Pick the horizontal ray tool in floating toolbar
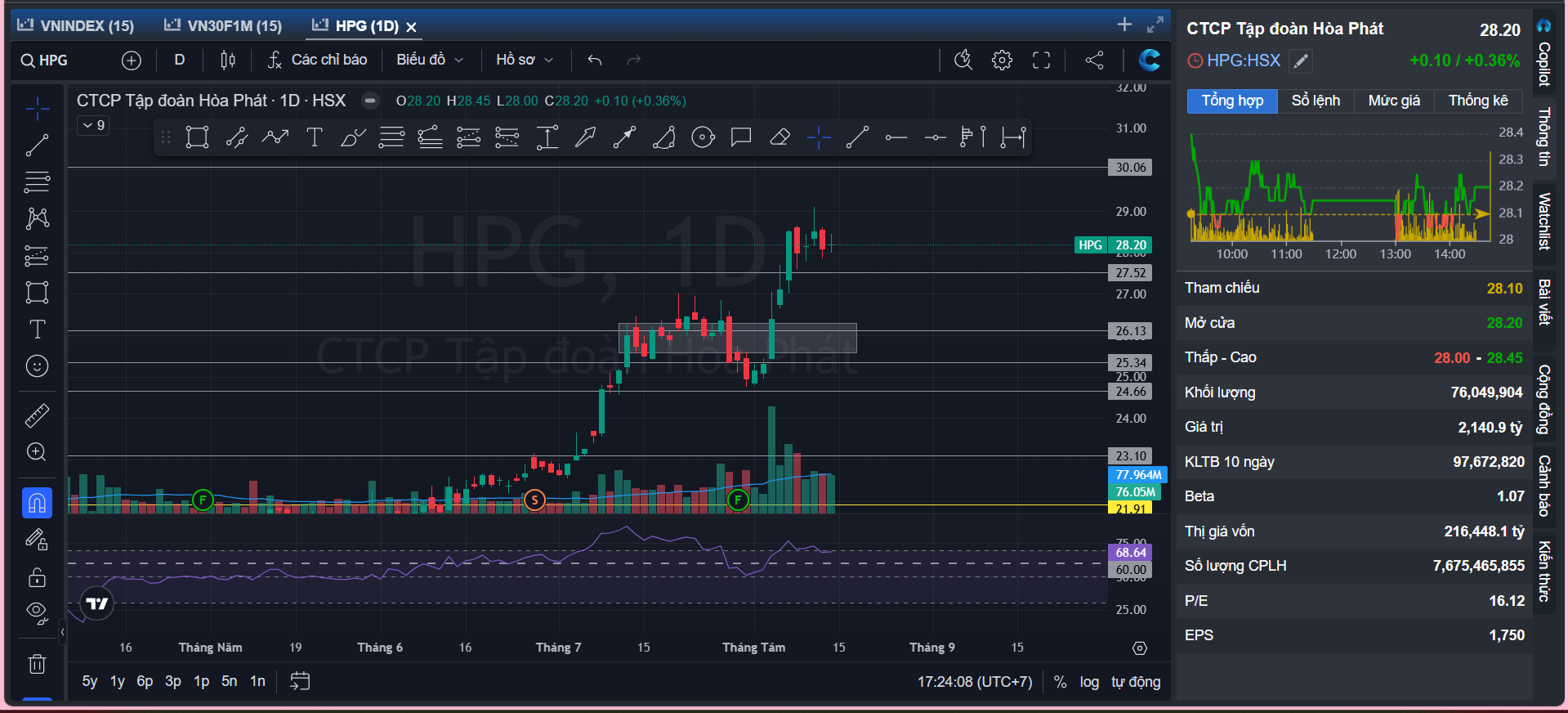Screen dimensions: 1568x713 [x=896, y=137]
